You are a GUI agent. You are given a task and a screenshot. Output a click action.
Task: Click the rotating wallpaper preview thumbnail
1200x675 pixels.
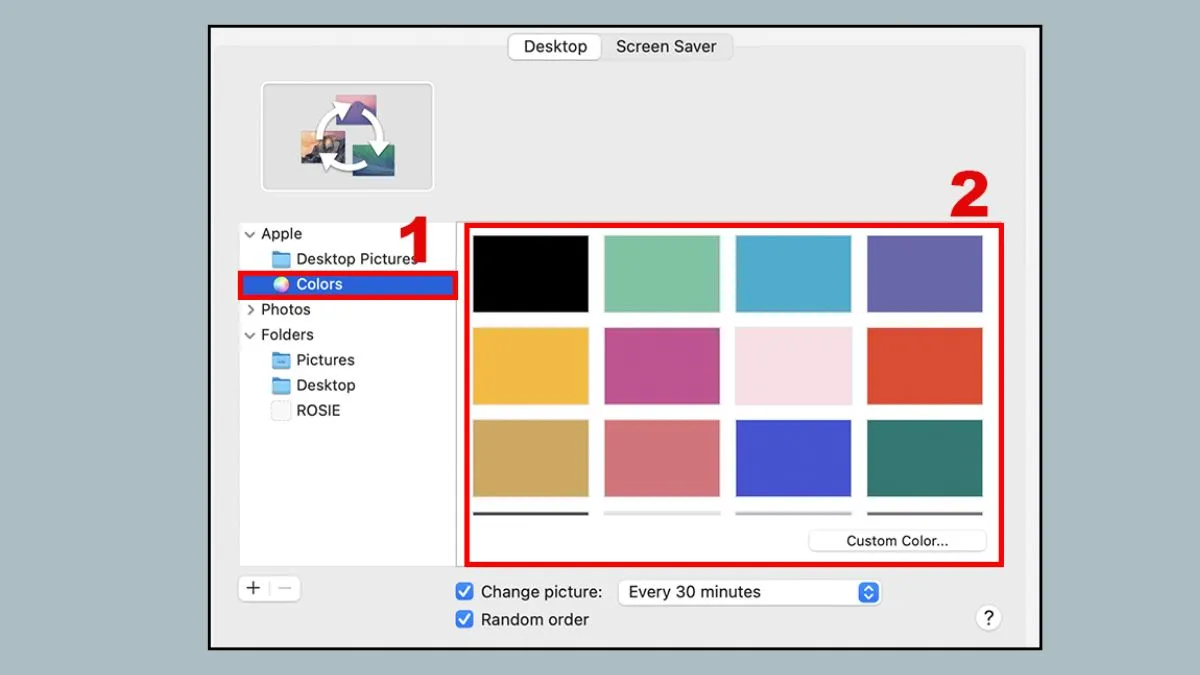click(x=348, y=136)
